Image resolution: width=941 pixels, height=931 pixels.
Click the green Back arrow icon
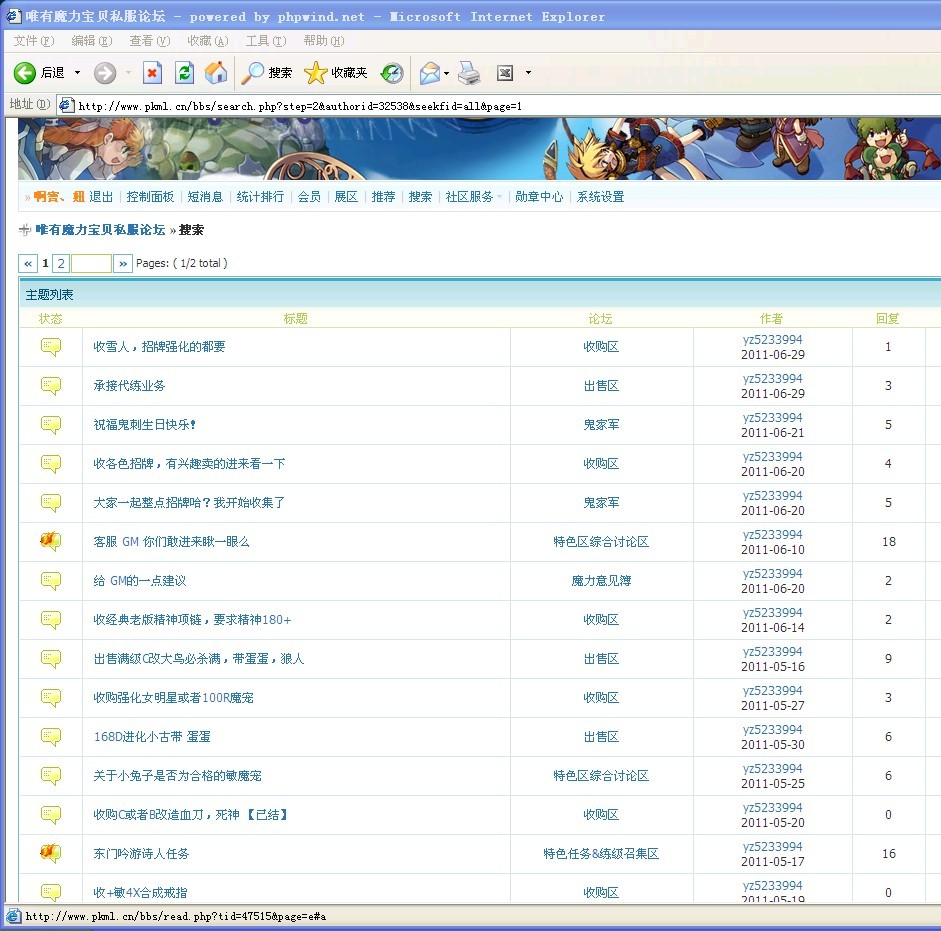click(25, 73)
